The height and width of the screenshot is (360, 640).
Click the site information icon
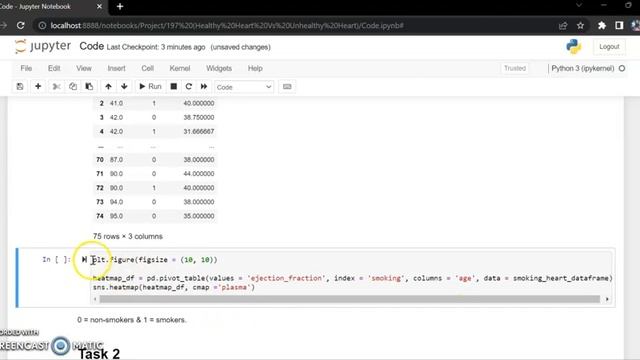pyautogui.click(x=42, y=25)
